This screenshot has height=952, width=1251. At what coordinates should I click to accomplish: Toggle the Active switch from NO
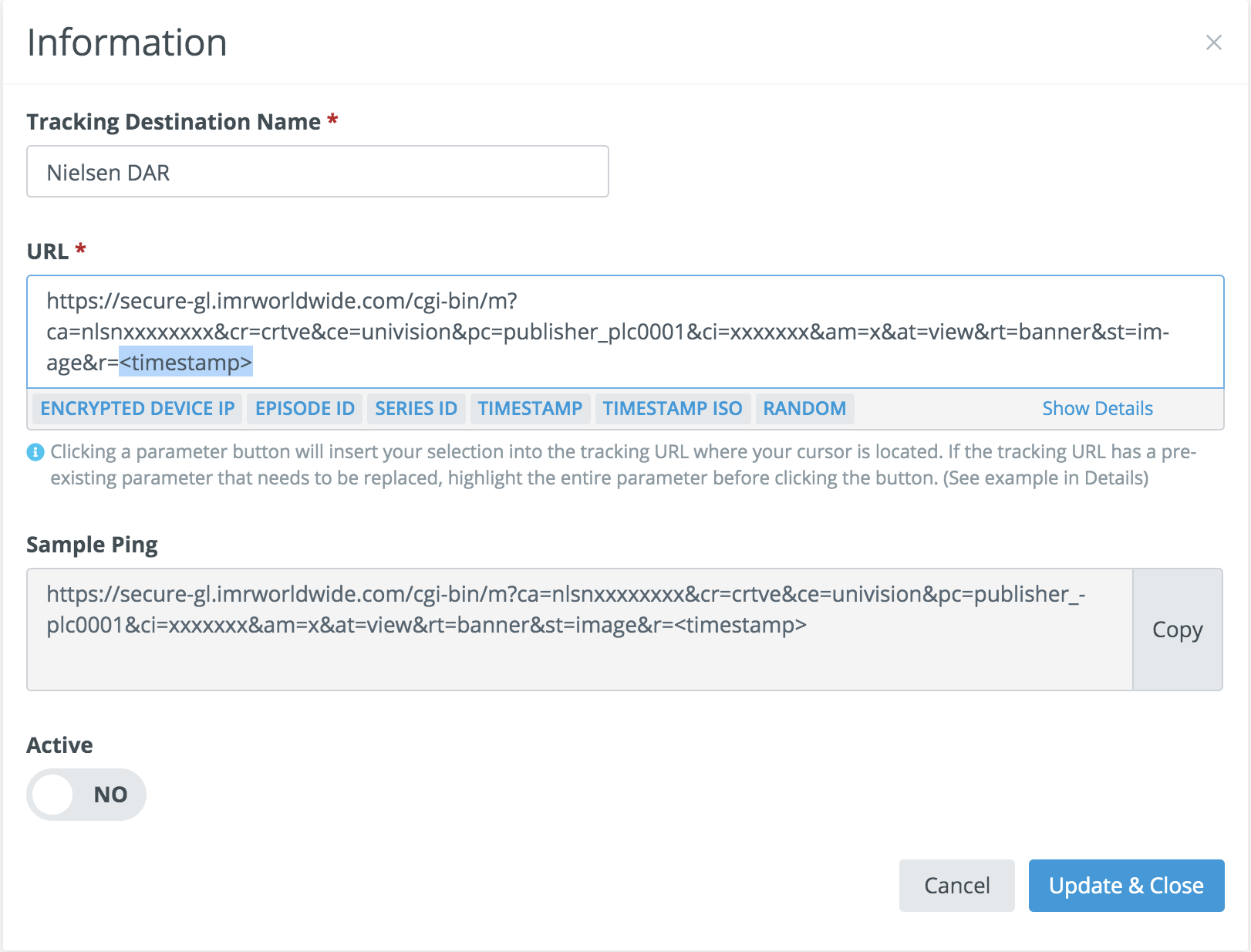[86, 794]
